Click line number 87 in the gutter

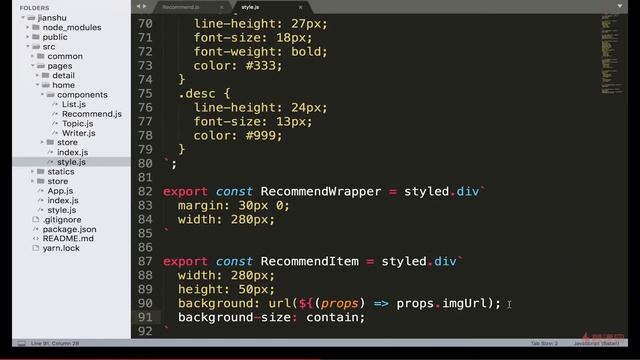[145, 261]
